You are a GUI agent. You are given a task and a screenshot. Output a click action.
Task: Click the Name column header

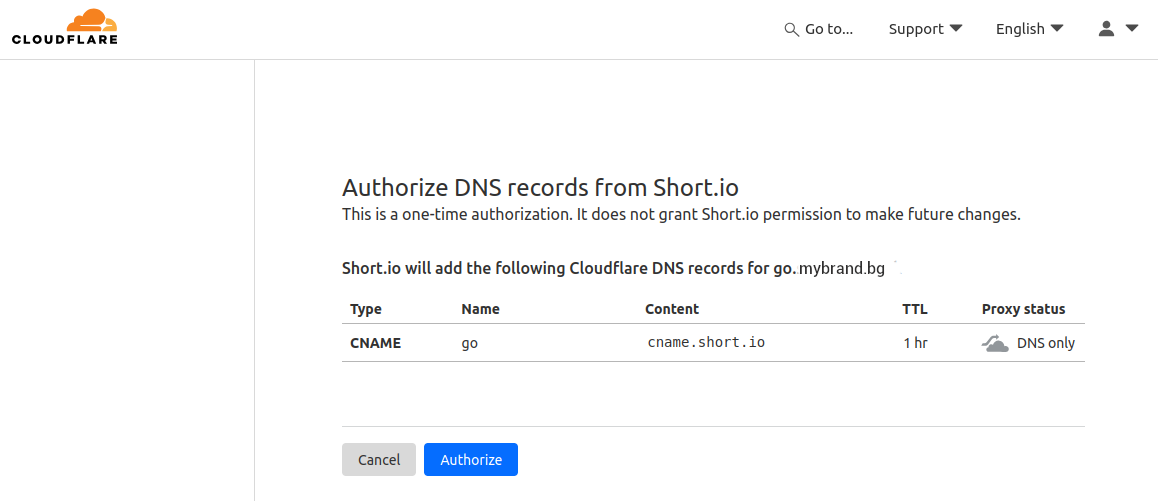point(480,309)
